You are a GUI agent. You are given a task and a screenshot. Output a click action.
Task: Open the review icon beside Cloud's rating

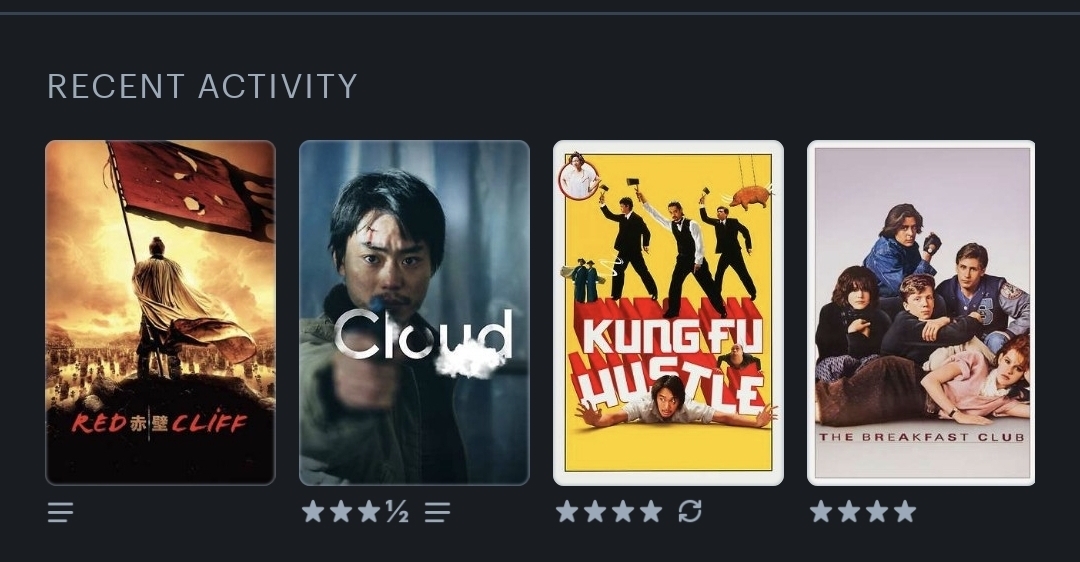click(x=437, y=512)
